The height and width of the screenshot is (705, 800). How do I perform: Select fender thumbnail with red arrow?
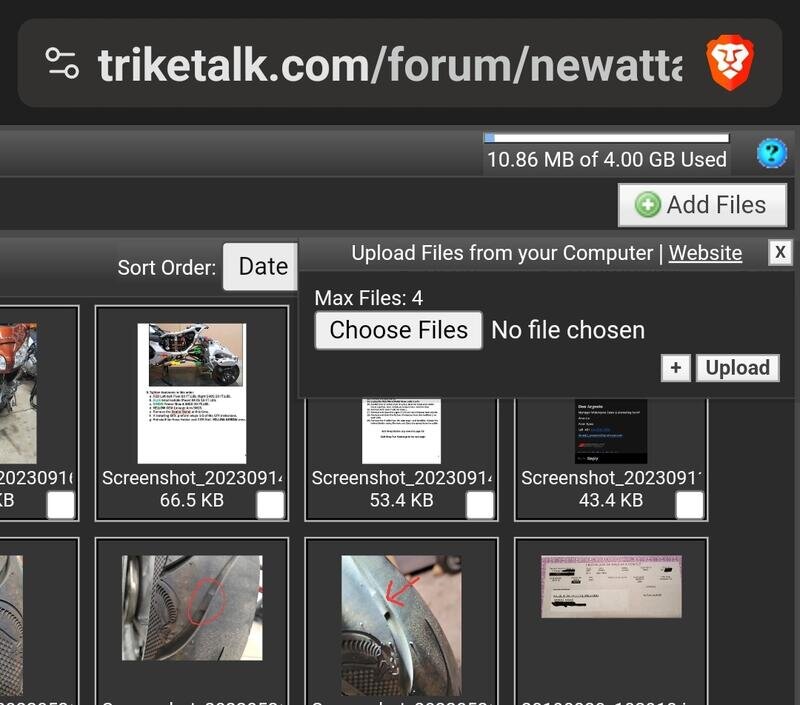pos(402,626)
